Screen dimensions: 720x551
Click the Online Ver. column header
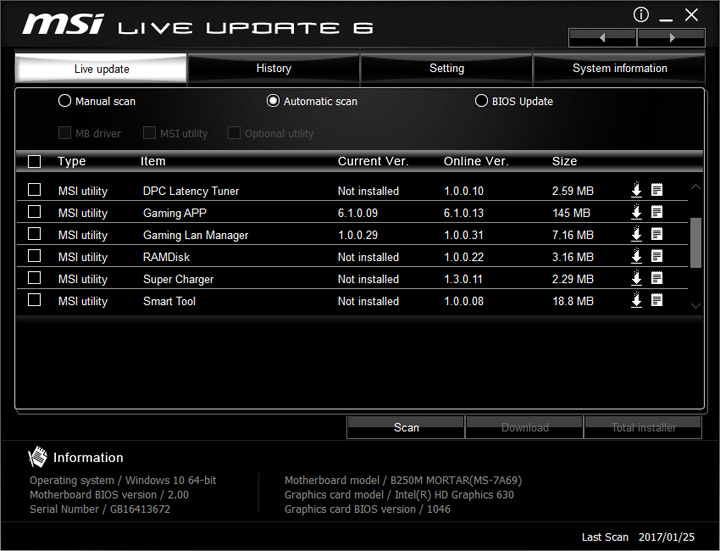(476, 161)
